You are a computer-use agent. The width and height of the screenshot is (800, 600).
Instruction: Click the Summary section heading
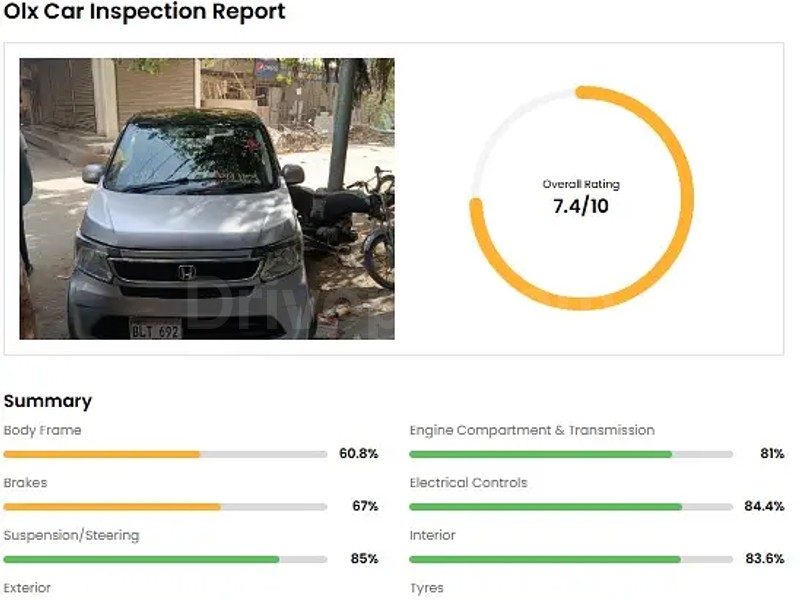coord(48,401)
